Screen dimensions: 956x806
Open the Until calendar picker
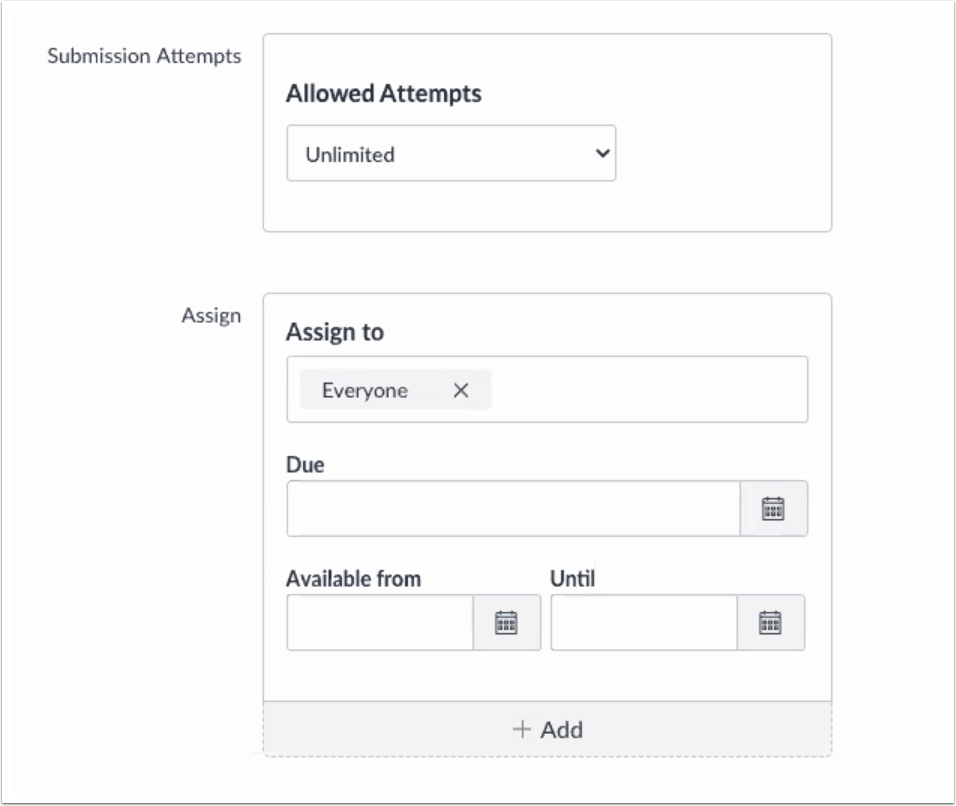(x=770, y=621)
